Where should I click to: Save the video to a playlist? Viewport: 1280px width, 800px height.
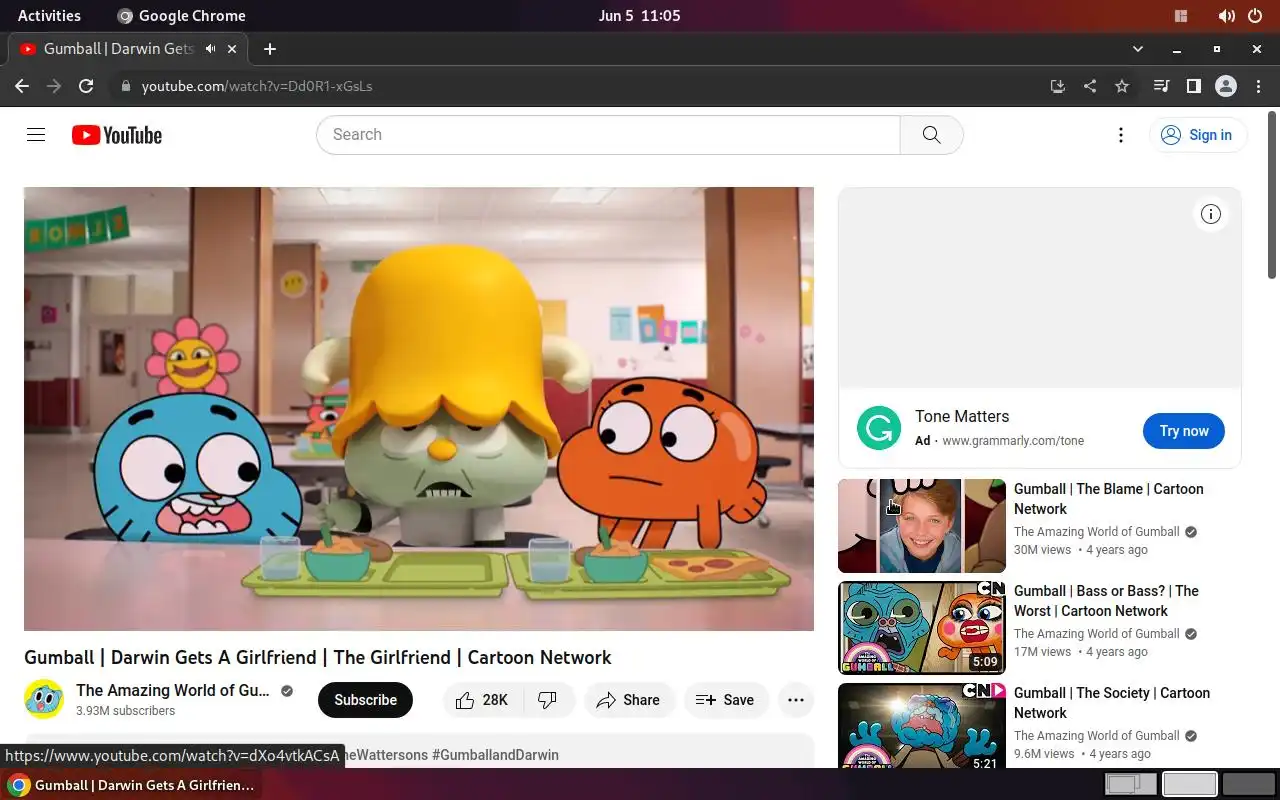726,700
